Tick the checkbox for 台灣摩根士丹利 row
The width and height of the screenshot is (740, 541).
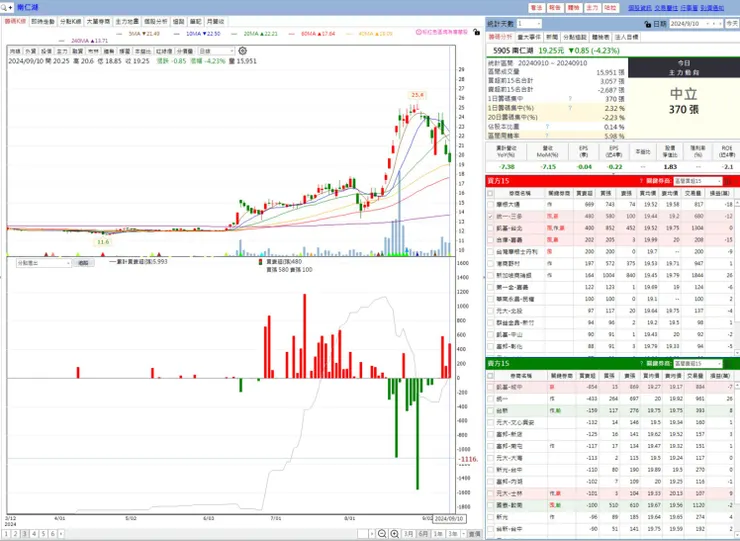491,252
